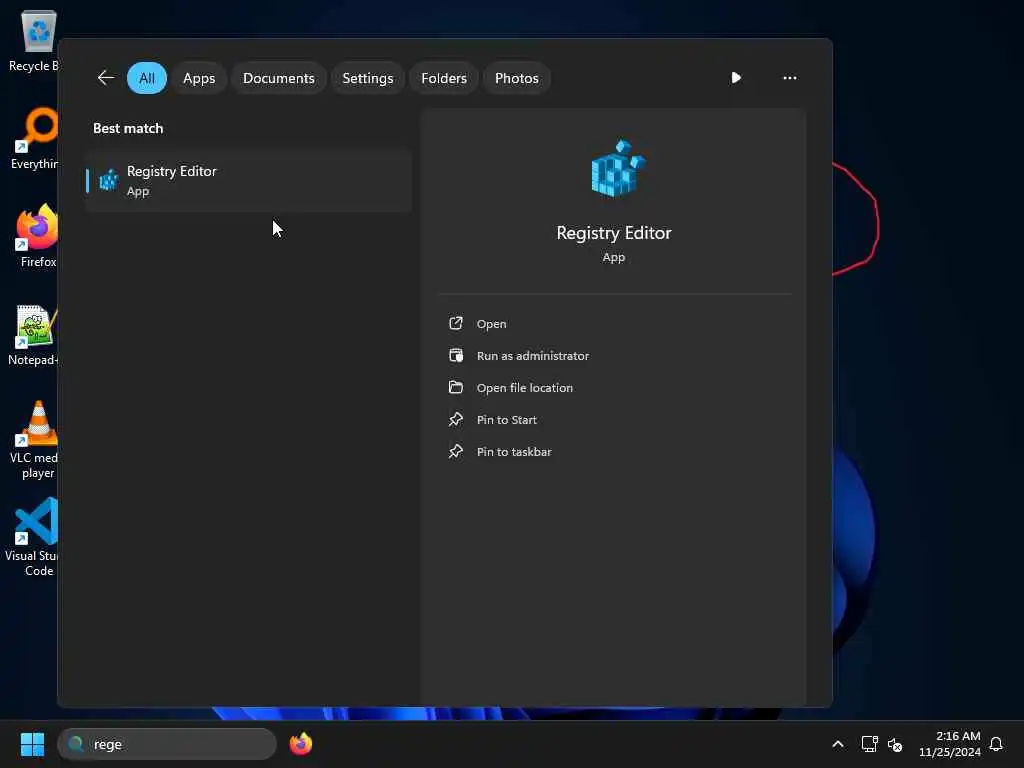This screenshot has height=768, width=1024.
Task: Click the play arrow to show more filters
Action: pos(736,78)
